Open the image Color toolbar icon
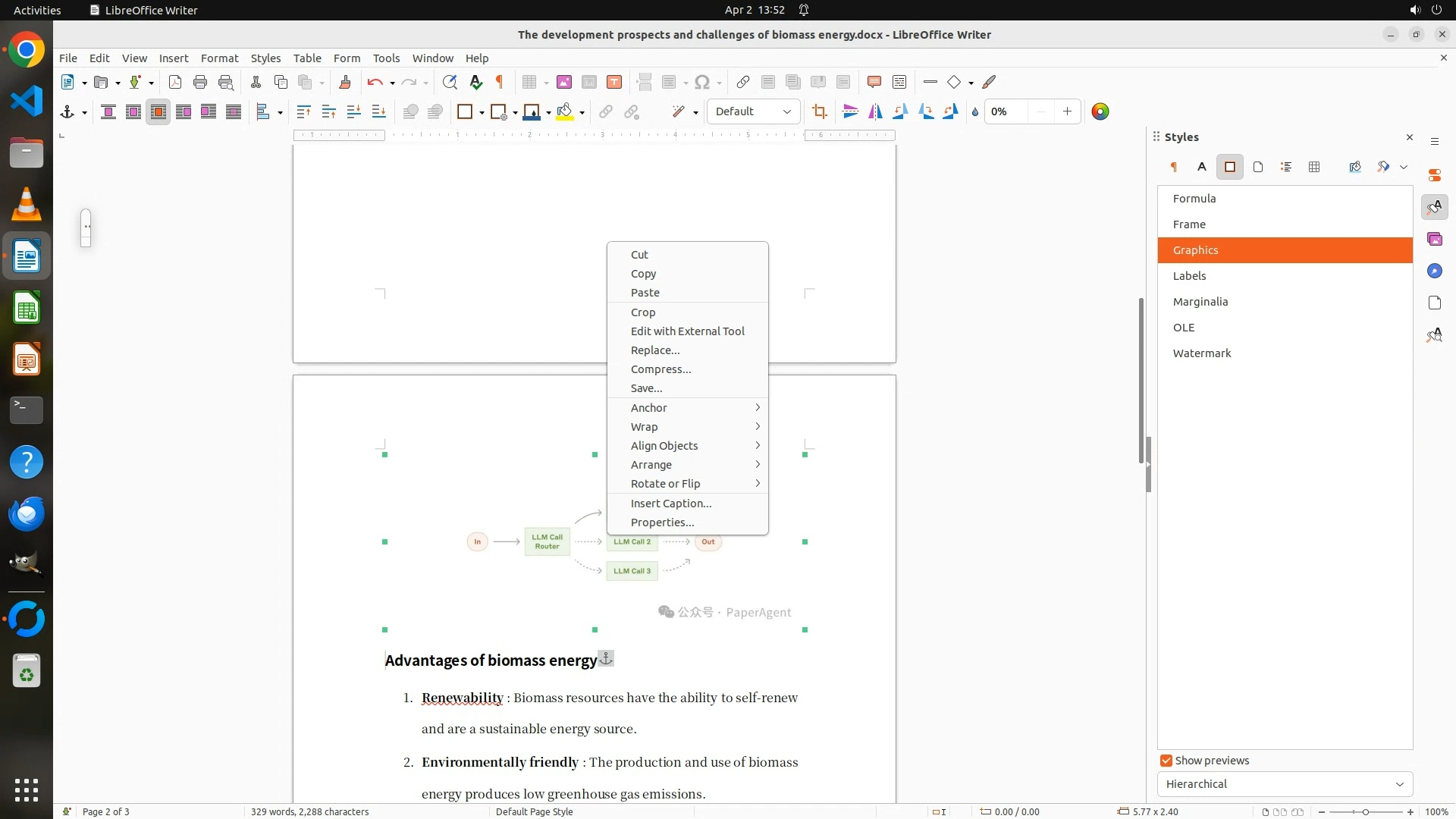This screenshot has width=1456, height=819. (x=1100, y=112)
